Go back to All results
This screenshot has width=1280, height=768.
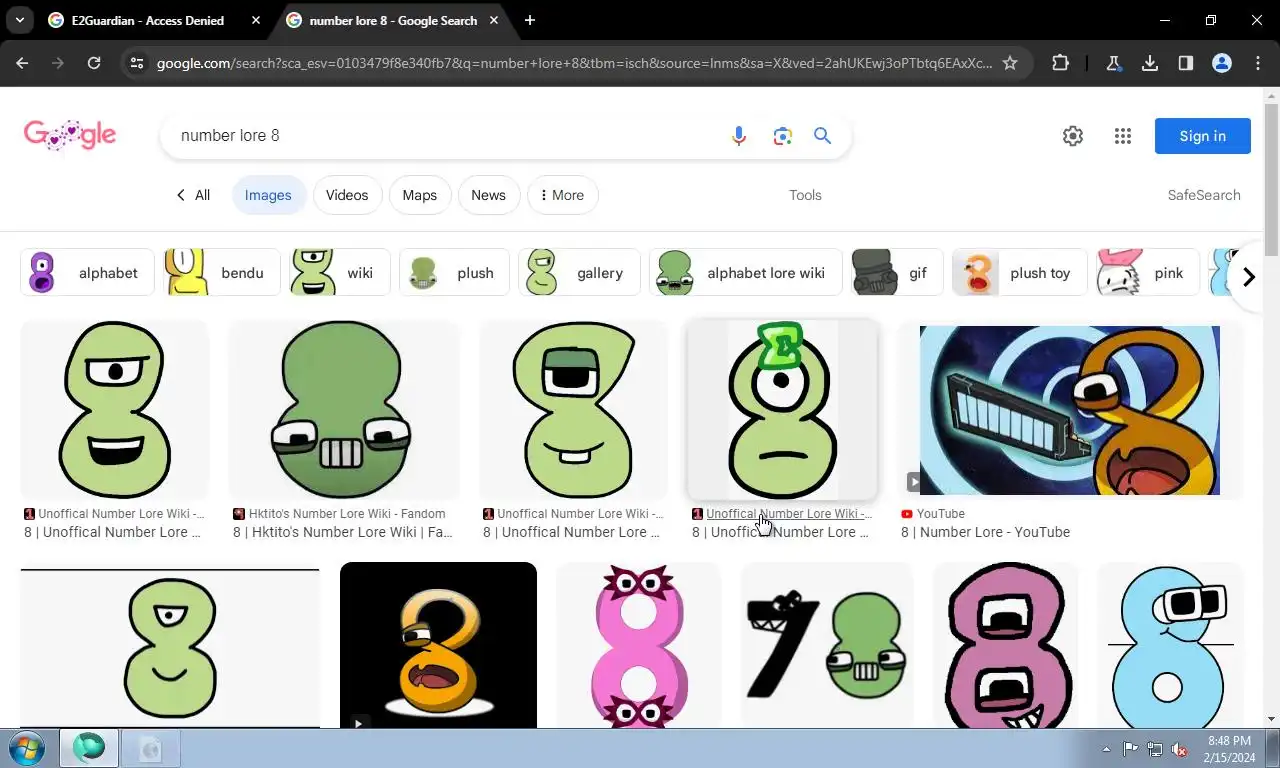(193, 195)
